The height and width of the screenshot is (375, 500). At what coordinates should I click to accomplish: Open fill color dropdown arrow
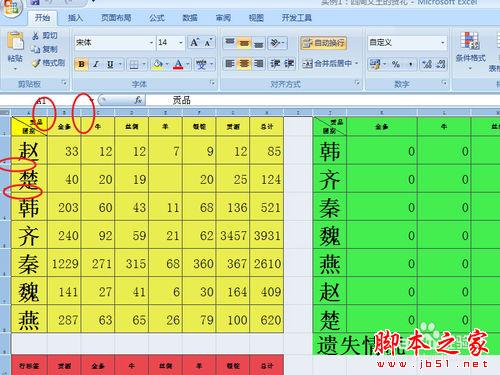(x=167, y=64)
